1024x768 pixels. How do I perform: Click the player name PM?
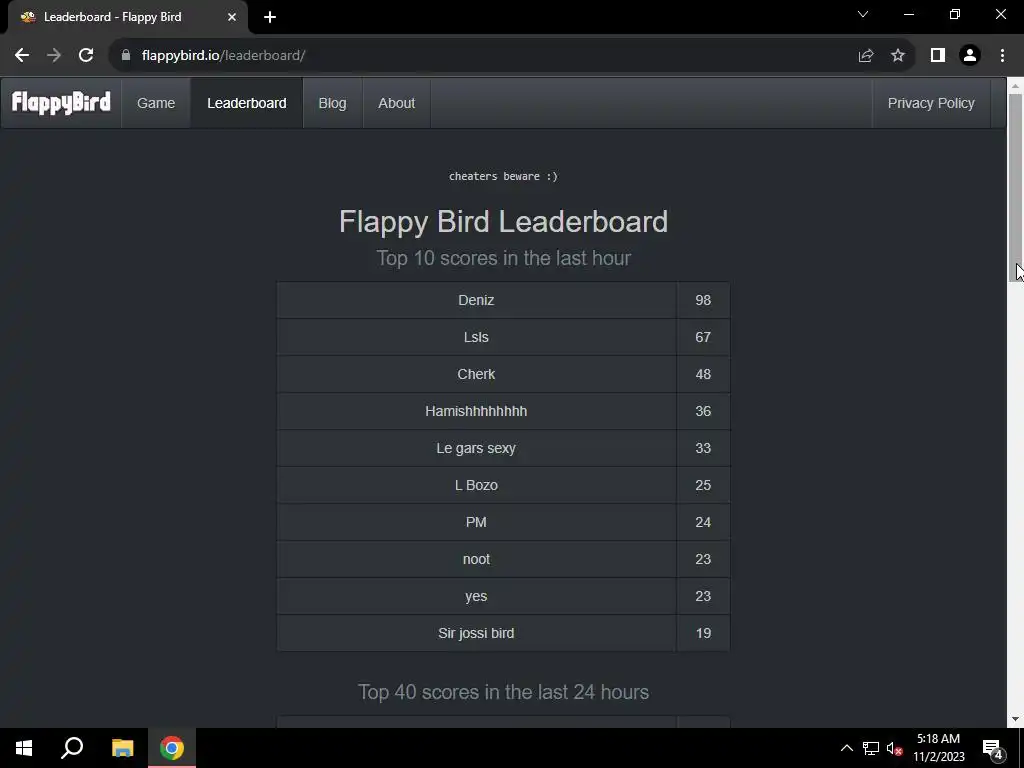tap(476, 522)
